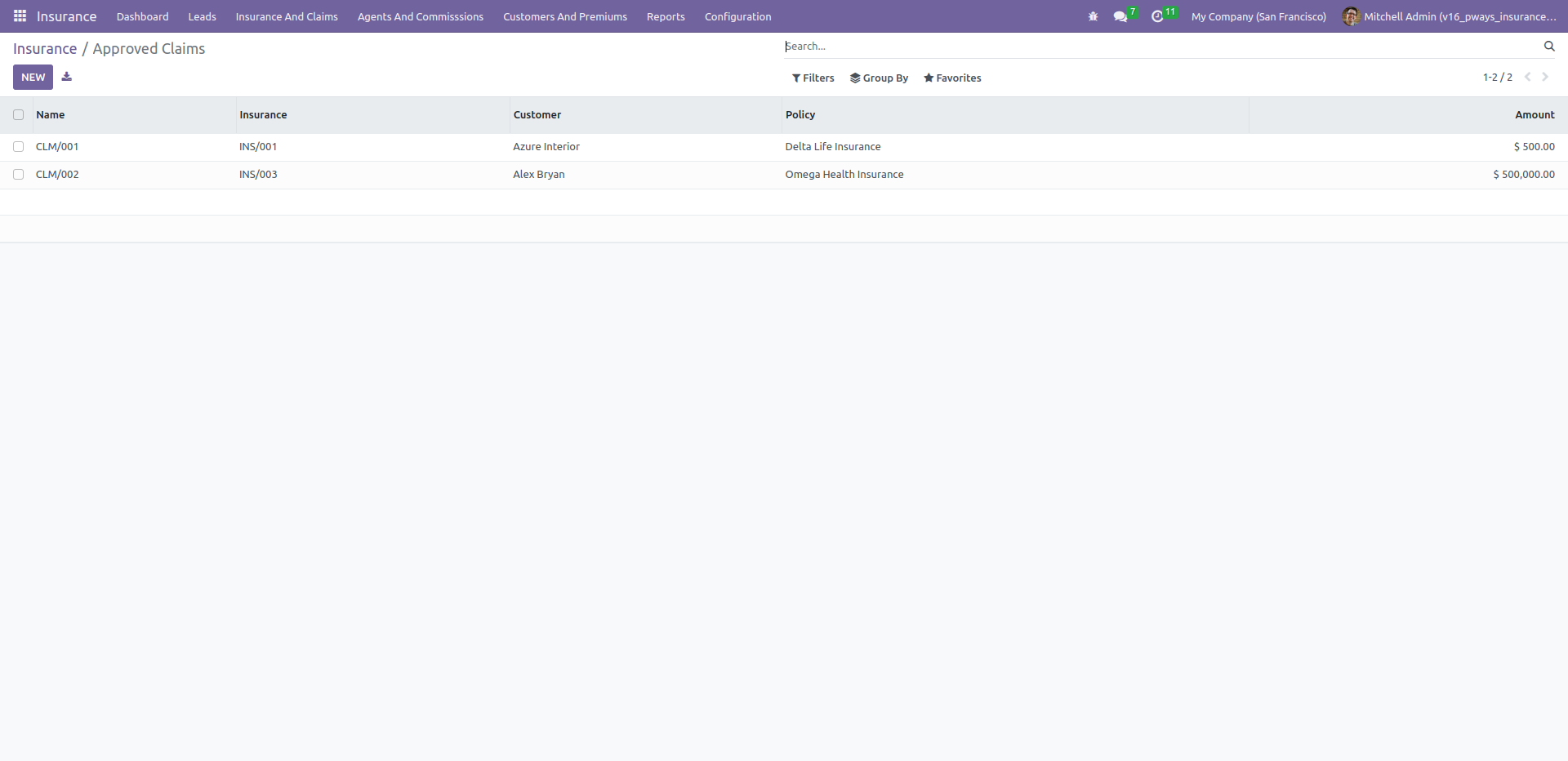Open the apps grid menu icon
This screenshot has width=1568, height=761.
click(20, 16)
